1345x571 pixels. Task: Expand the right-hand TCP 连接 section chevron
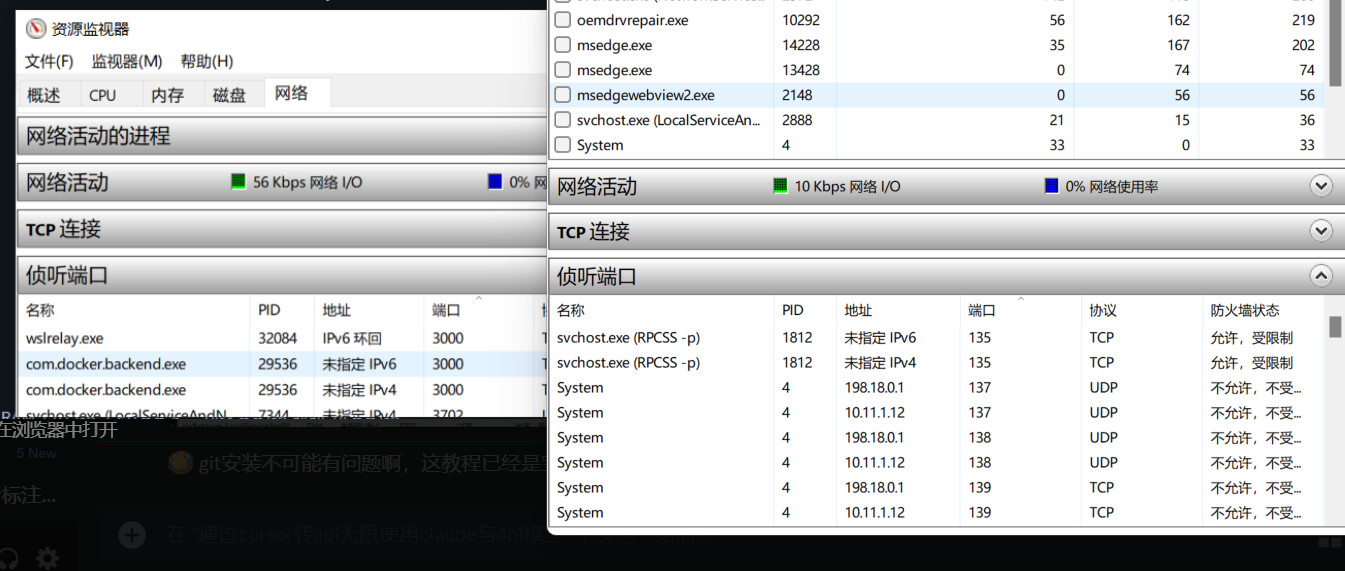point(1321,231)
